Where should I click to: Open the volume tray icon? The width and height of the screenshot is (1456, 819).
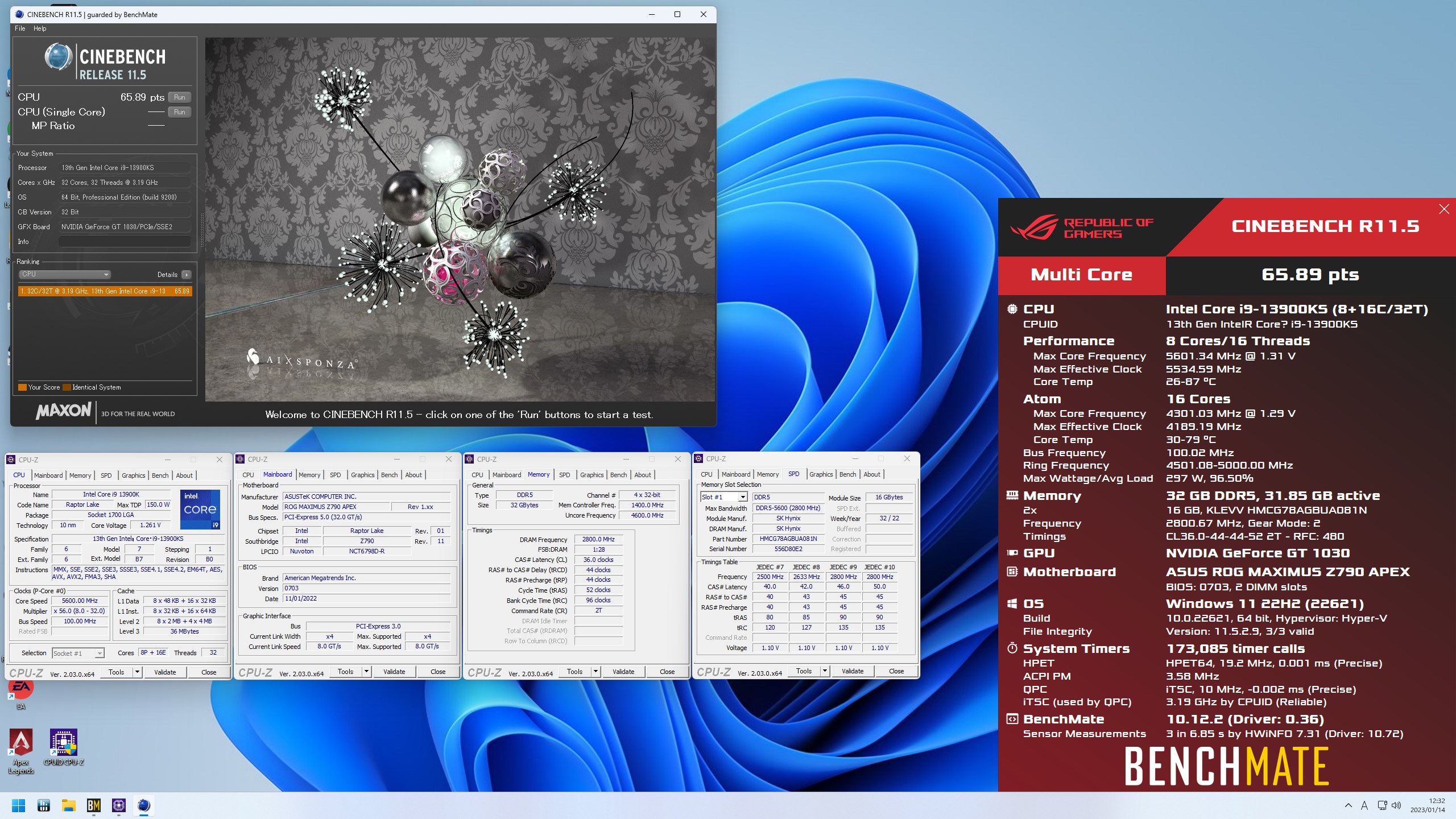(x=1396, y=805)
